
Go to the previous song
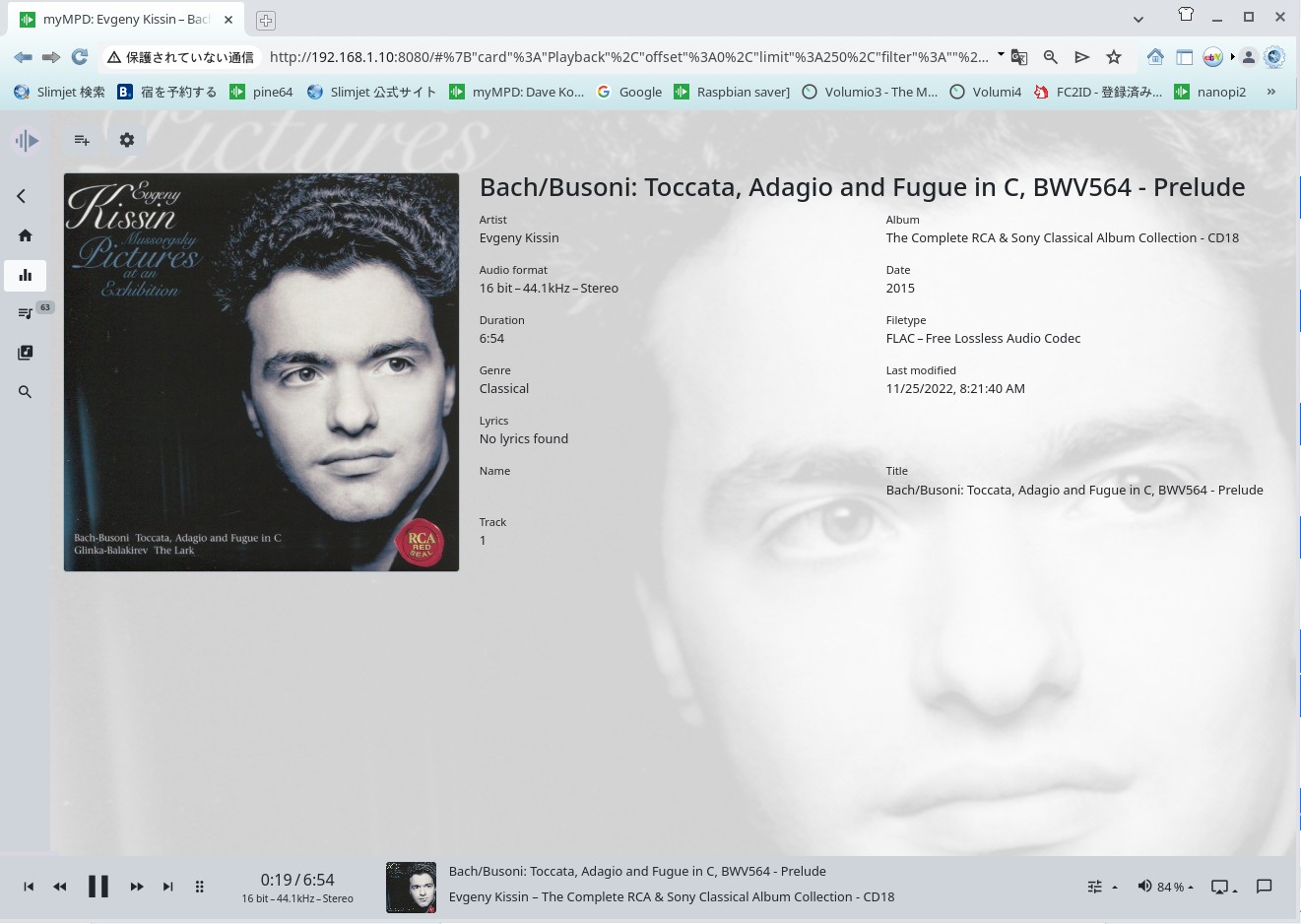(x=29, y=887)
